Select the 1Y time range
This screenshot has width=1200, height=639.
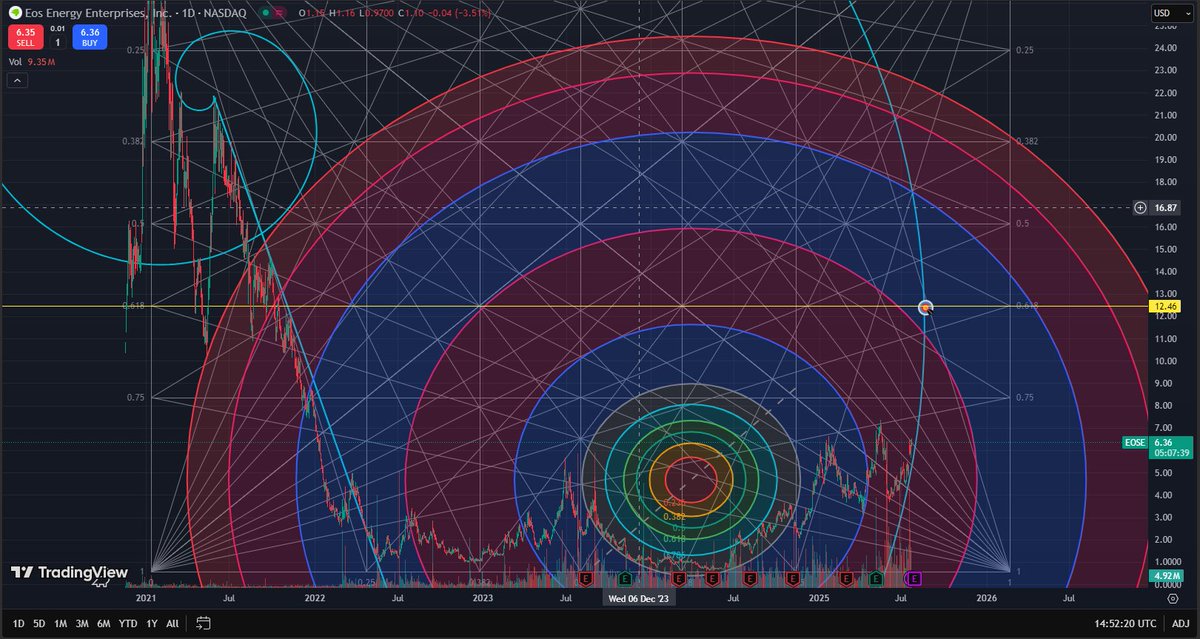pos(152,623)
